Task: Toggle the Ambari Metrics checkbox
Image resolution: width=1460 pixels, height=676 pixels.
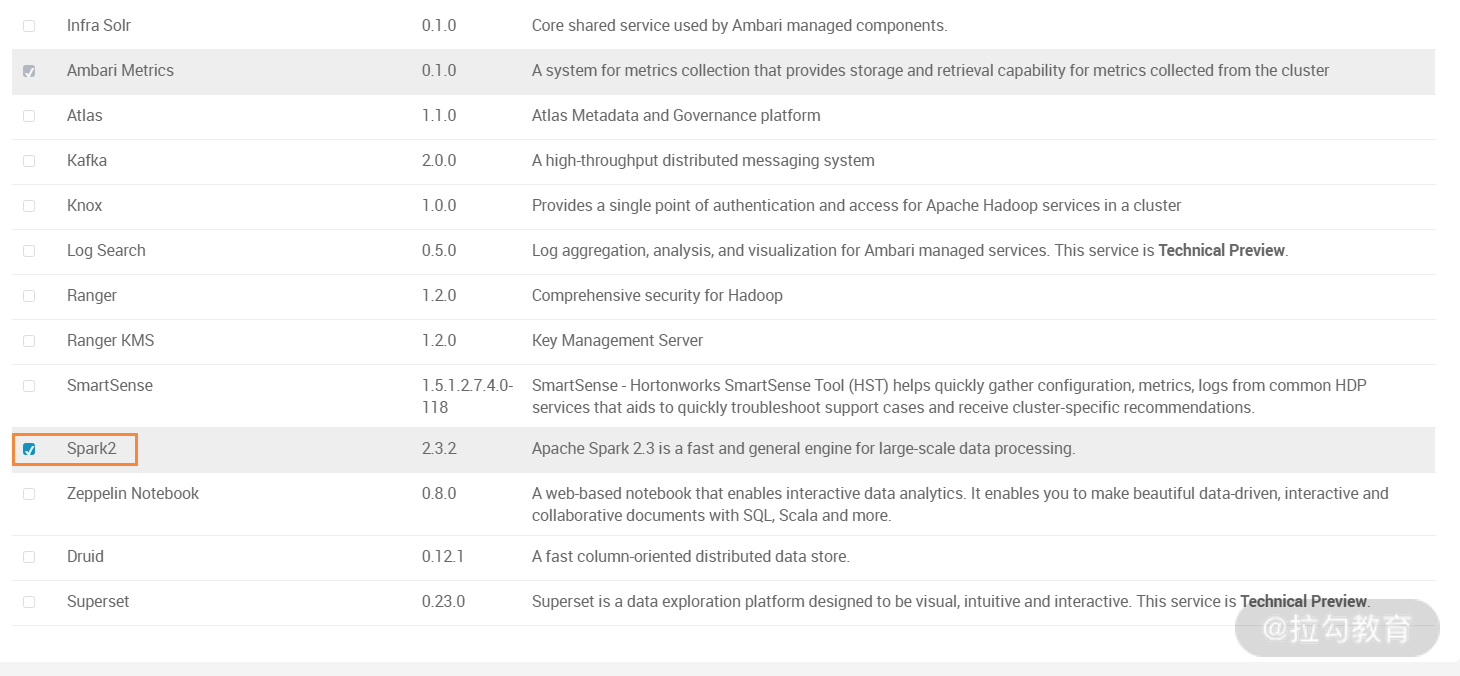Action: [x=29, y=71]
